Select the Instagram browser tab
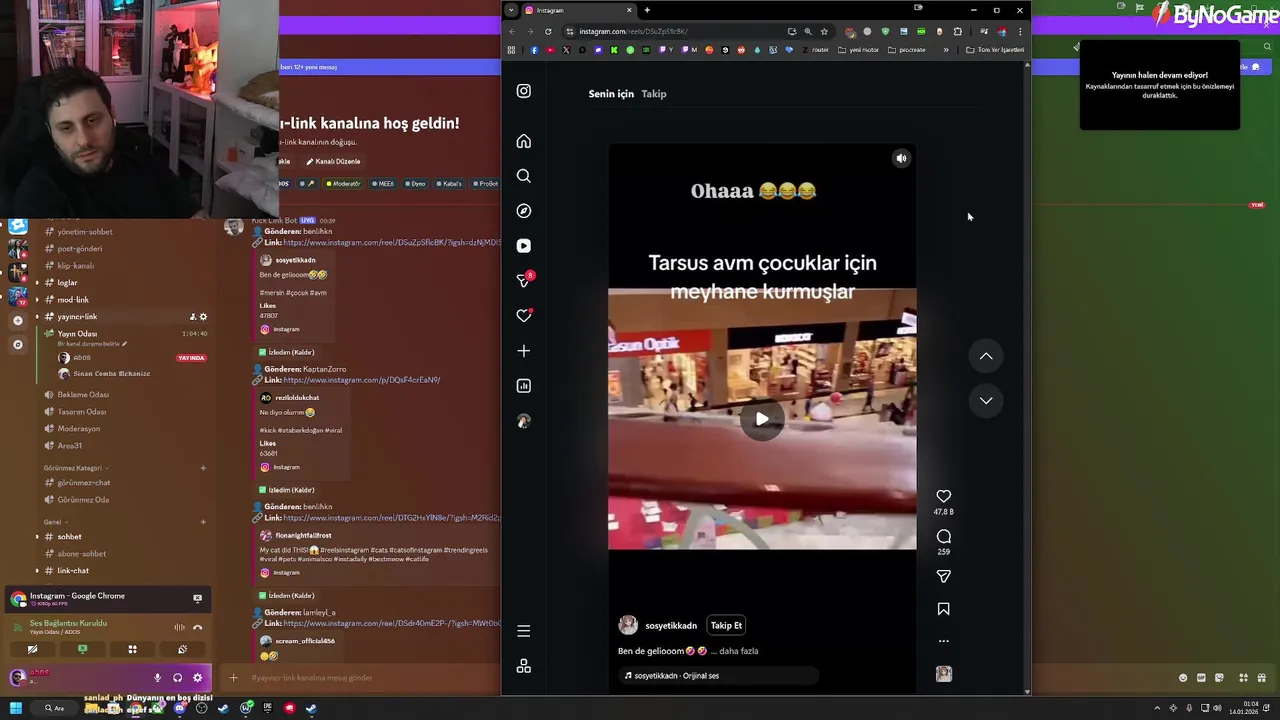The image size is (1280, 720). click(578, 10)
